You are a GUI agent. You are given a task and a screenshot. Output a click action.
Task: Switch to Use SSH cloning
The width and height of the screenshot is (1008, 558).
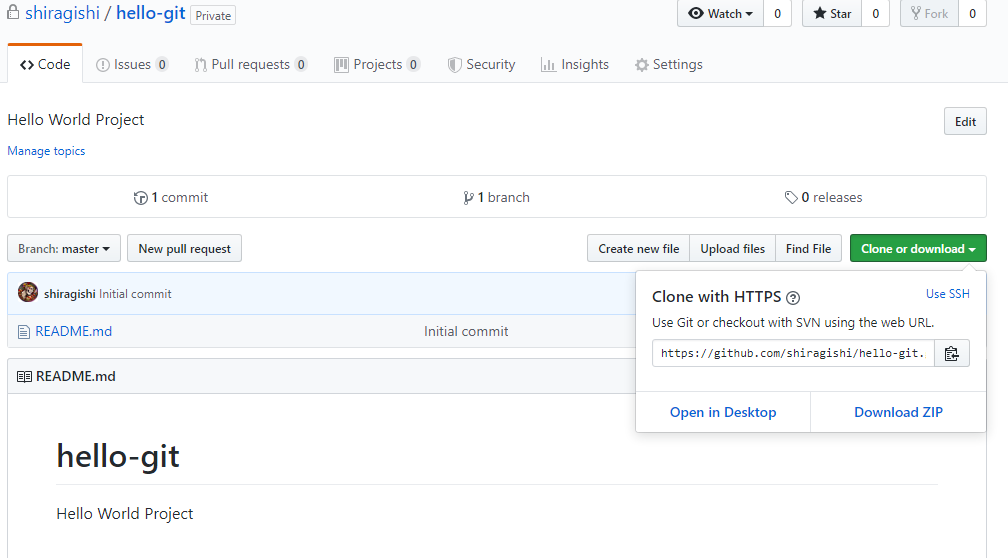point(948,294)
